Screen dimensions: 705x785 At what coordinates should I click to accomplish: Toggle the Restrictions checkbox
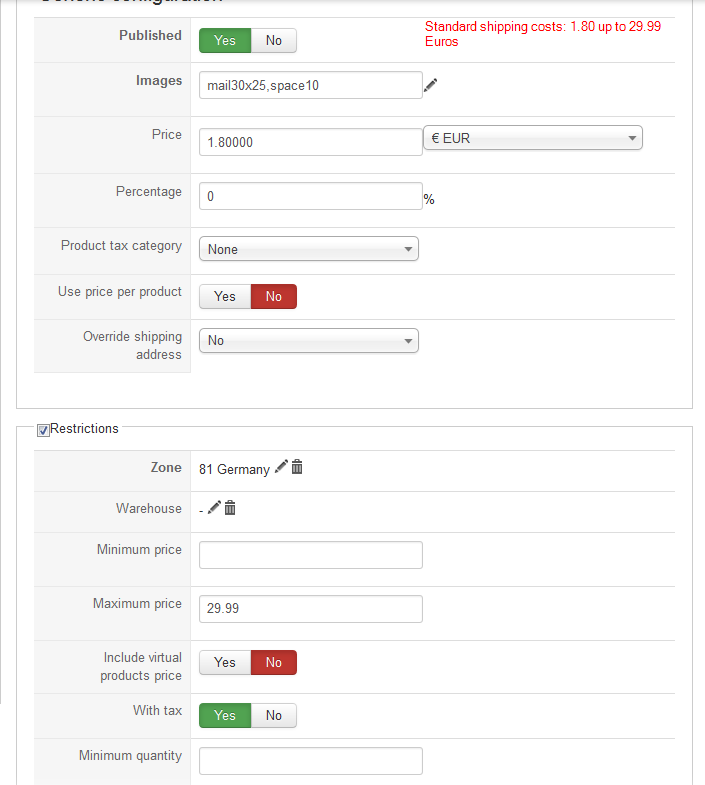click(x=43, y=430)
